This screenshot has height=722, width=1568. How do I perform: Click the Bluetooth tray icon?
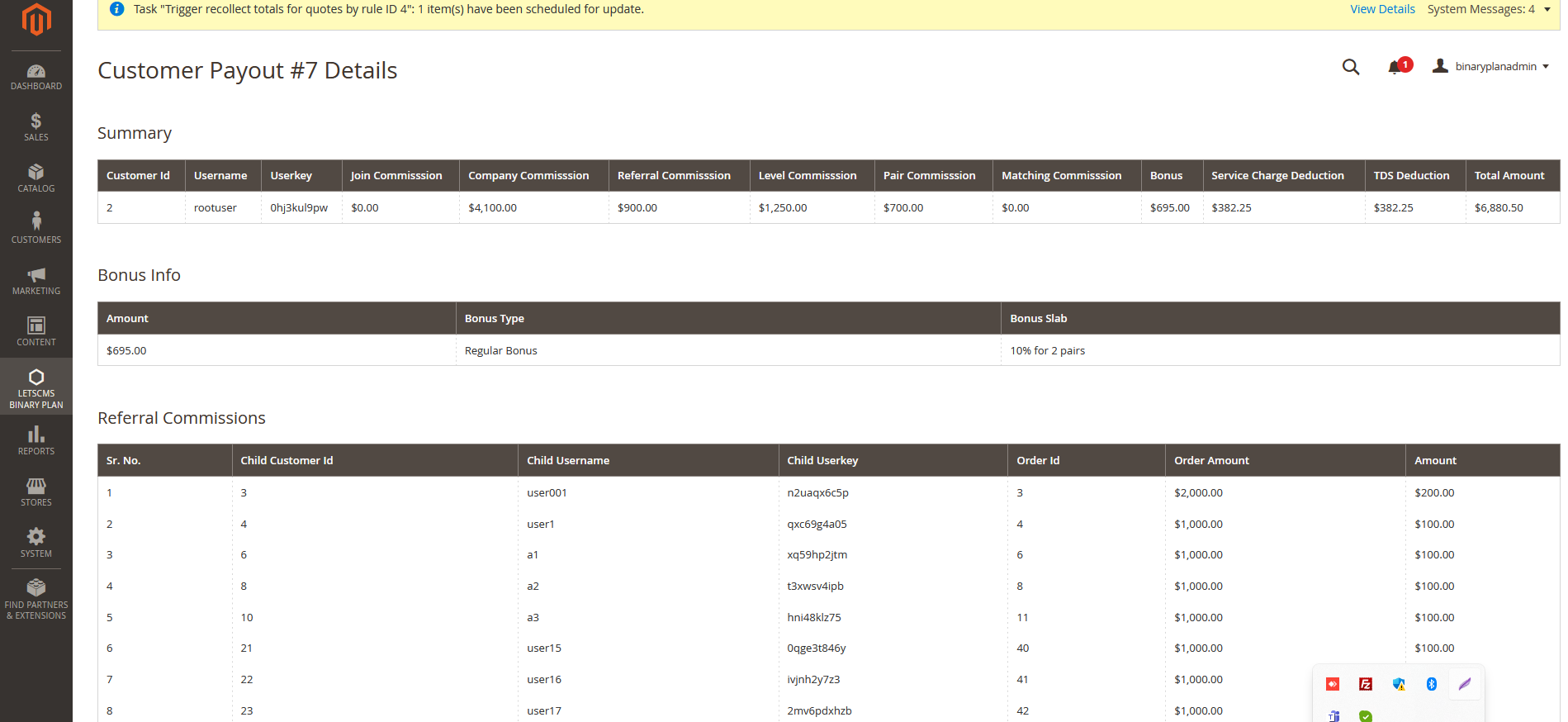[1431, 684]
